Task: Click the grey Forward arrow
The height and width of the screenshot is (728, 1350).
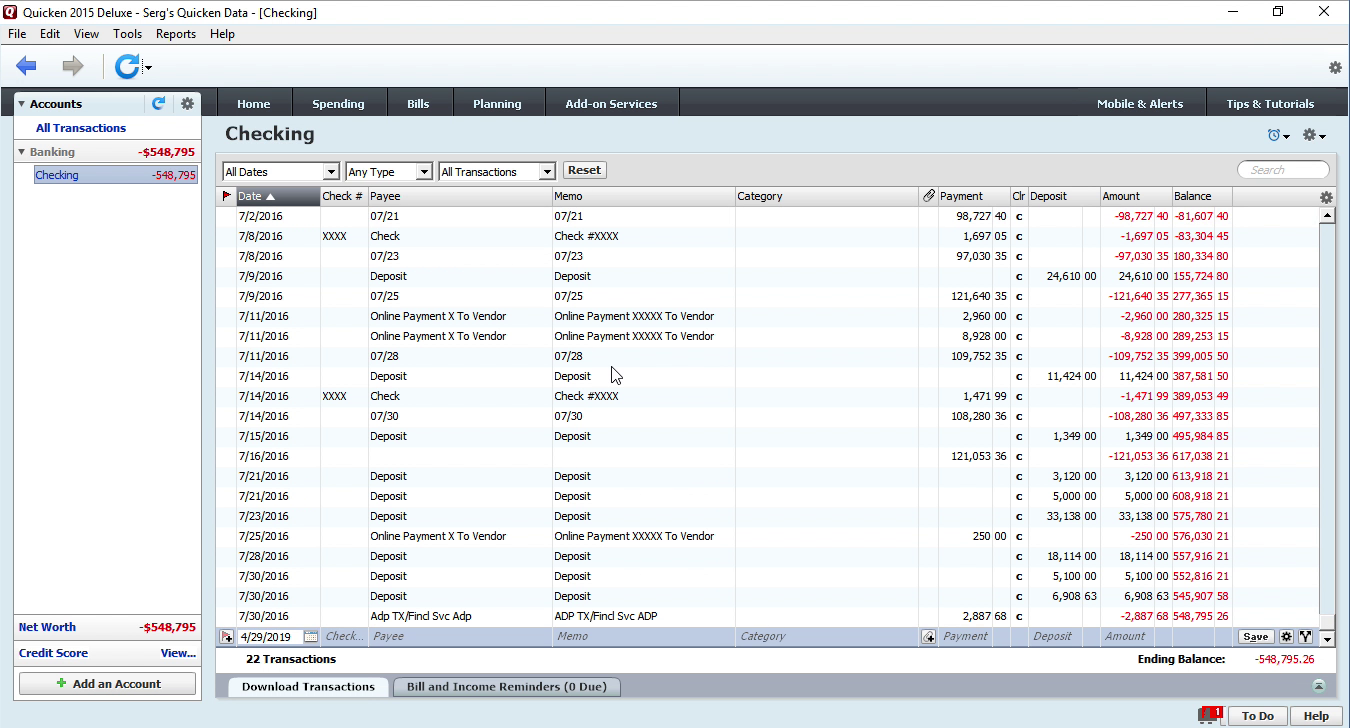Action: coord(73,66)
